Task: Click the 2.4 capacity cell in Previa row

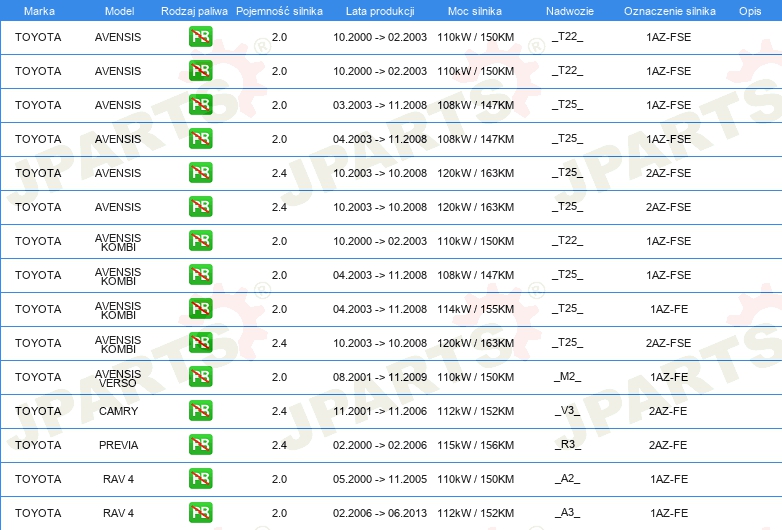Action: click(x=279, y=445)
